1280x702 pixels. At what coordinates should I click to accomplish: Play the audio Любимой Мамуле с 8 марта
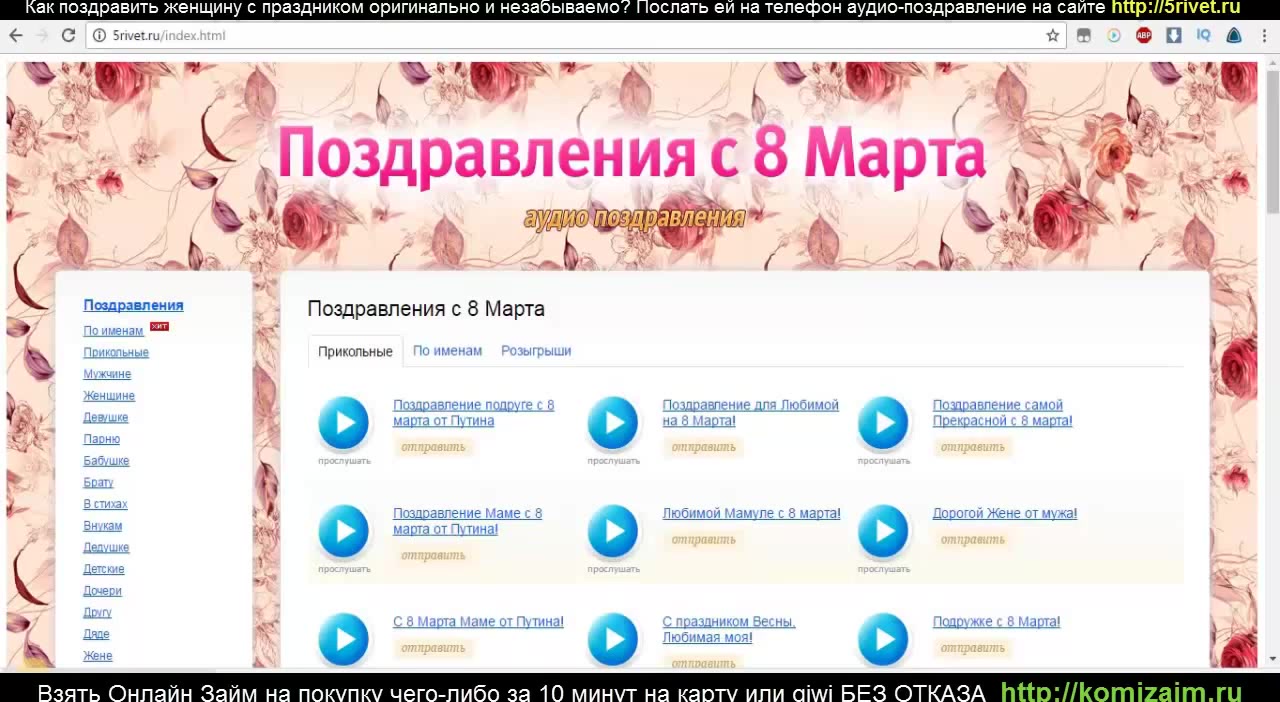613,530
